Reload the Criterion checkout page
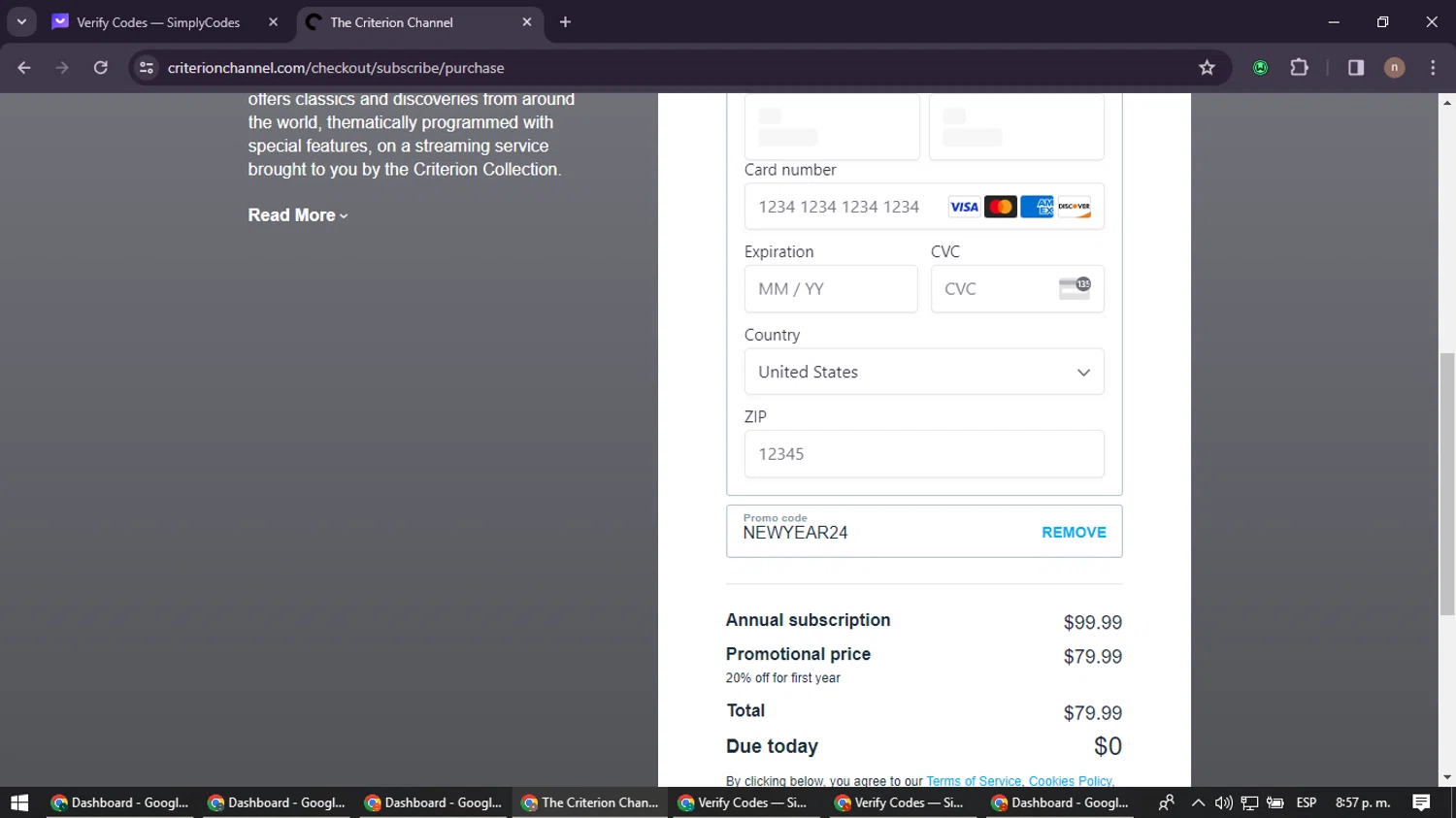Viewport: 1456px width, 818px height. (x=101, y=68)
